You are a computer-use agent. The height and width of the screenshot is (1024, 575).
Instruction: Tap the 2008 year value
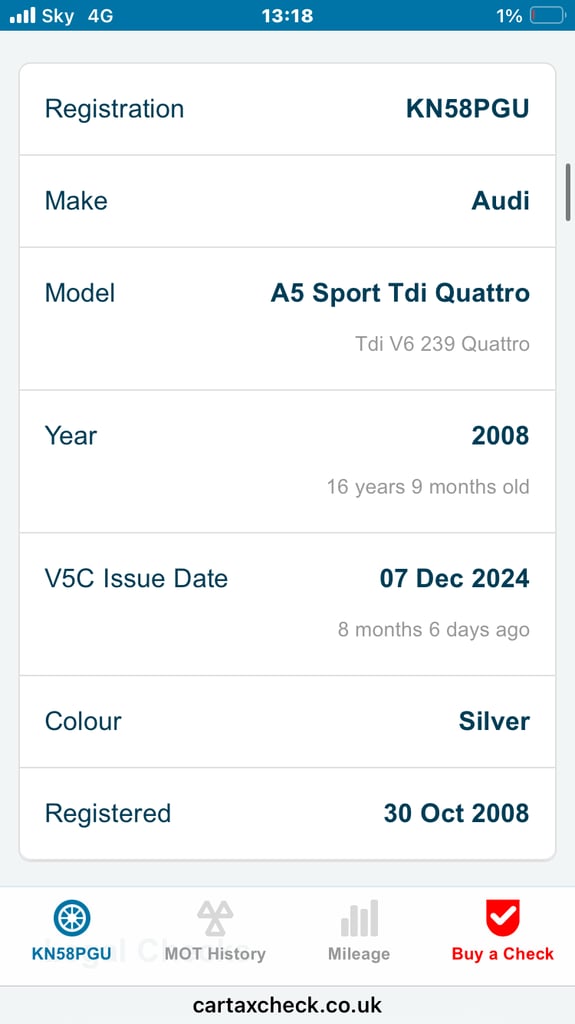coord(501,436)
